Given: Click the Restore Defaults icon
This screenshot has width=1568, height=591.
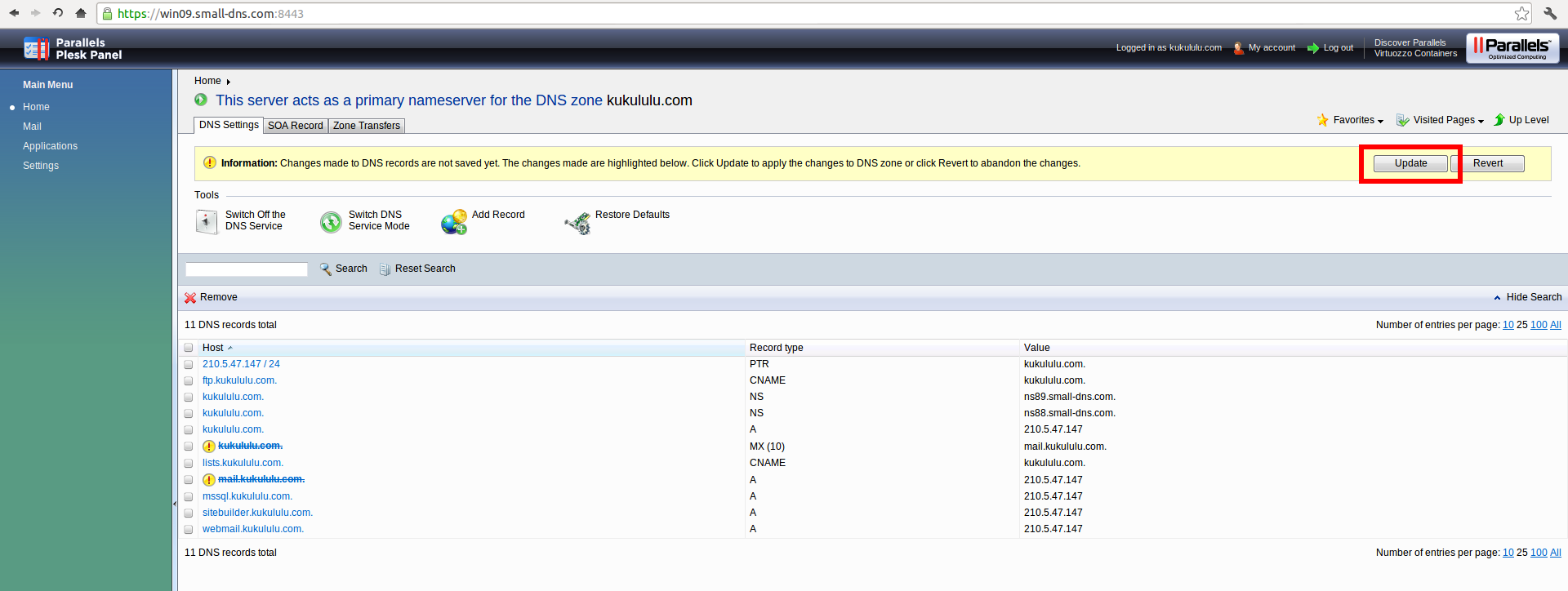Looking at the screenshot, I should (x=577, y=222).
